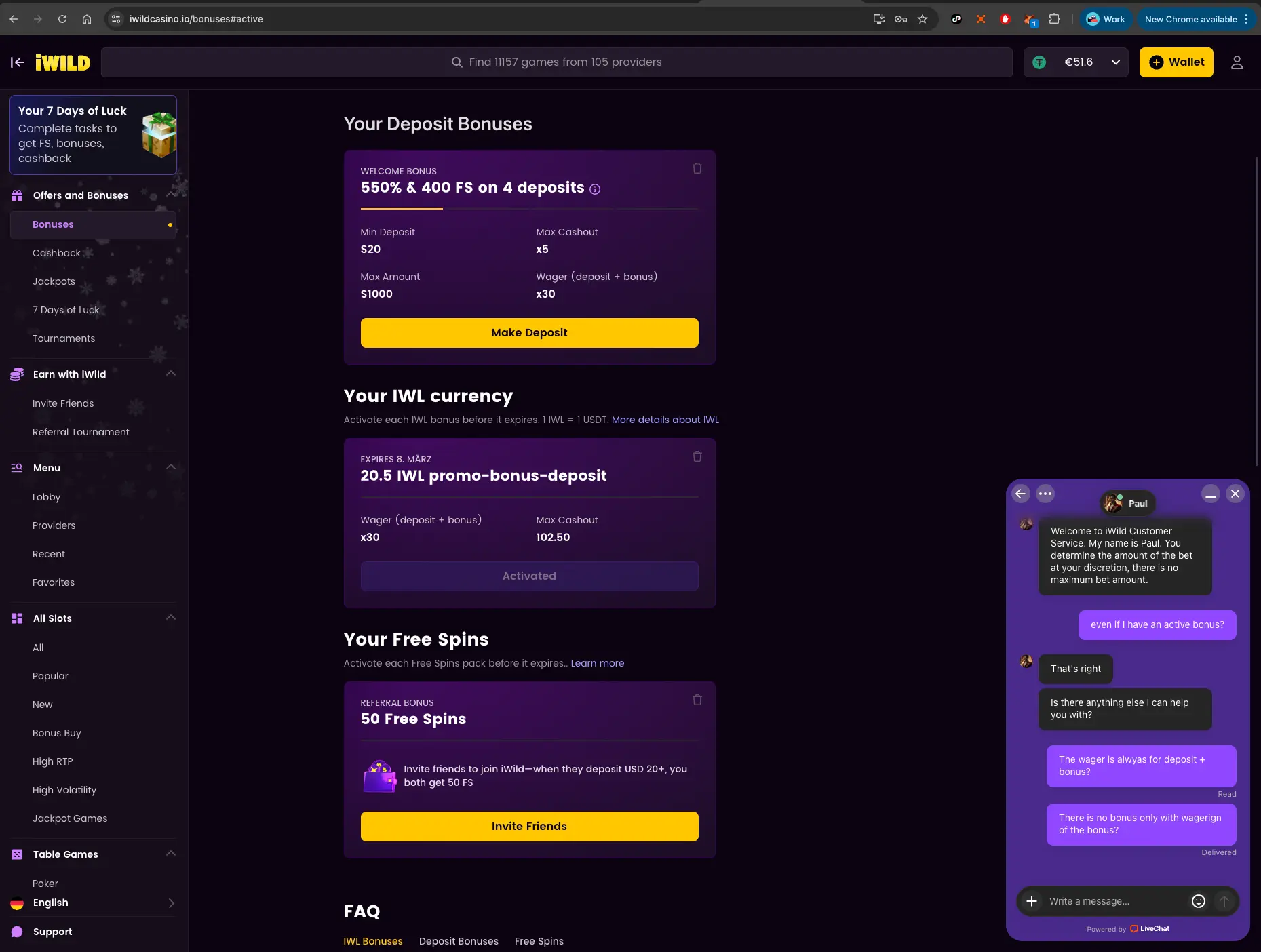Screen dimensions: 1261x952
Task: Open the Work profile chip in Chrome
Action: click(x=1106, y=19)
